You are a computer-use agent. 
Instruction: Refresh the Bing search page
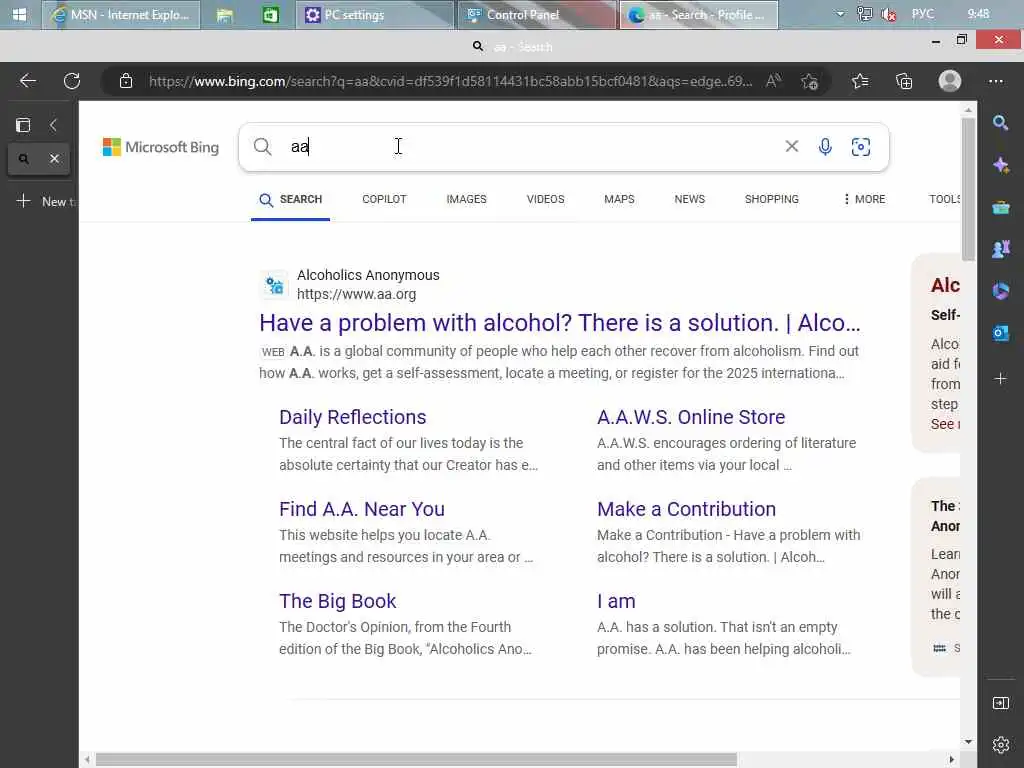coord(72,81)
